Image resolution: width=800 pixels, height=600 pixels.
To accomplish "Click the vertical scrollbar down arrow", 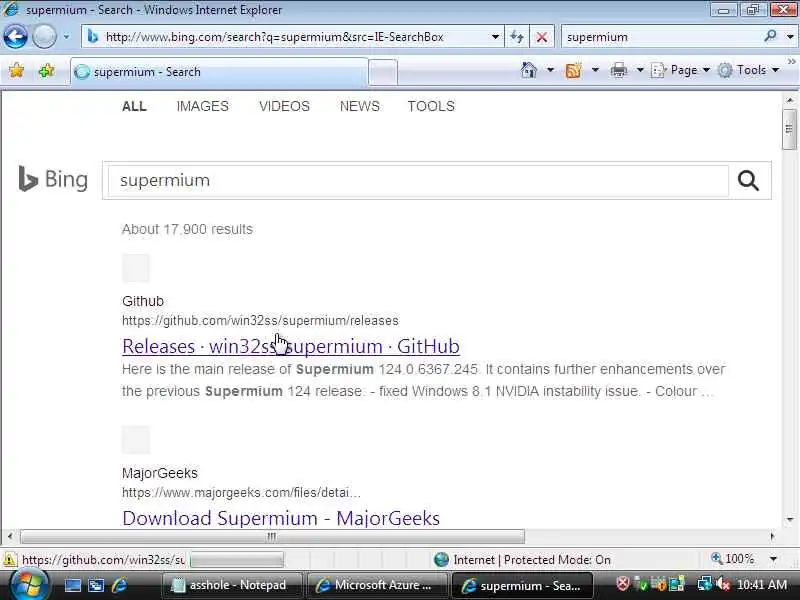I will tap(790, 520).
